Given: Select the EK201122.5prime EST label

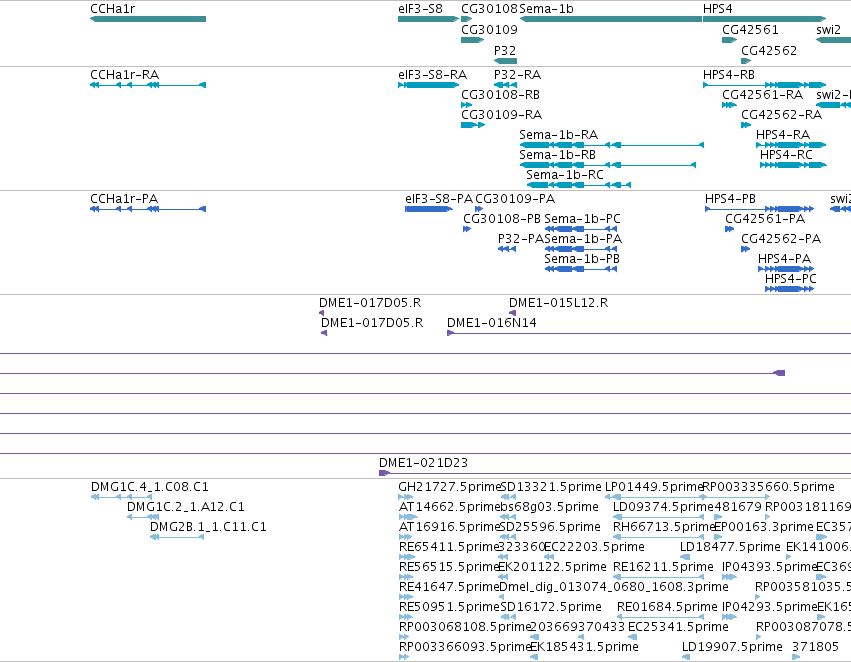Looking at the screenshot, I should 552,567.
